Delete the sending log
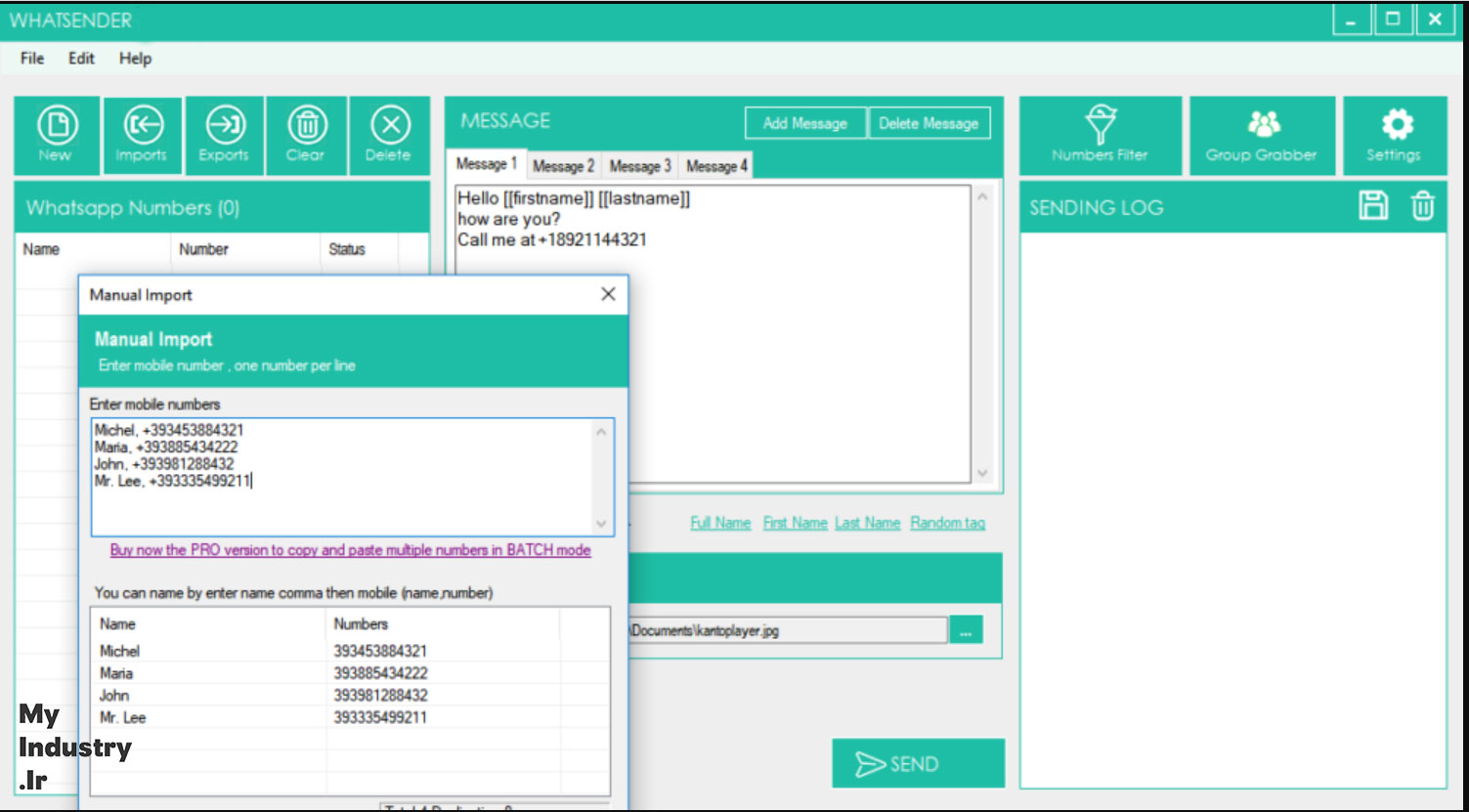Screen dimensions: 1469x812 [1423, 206]
